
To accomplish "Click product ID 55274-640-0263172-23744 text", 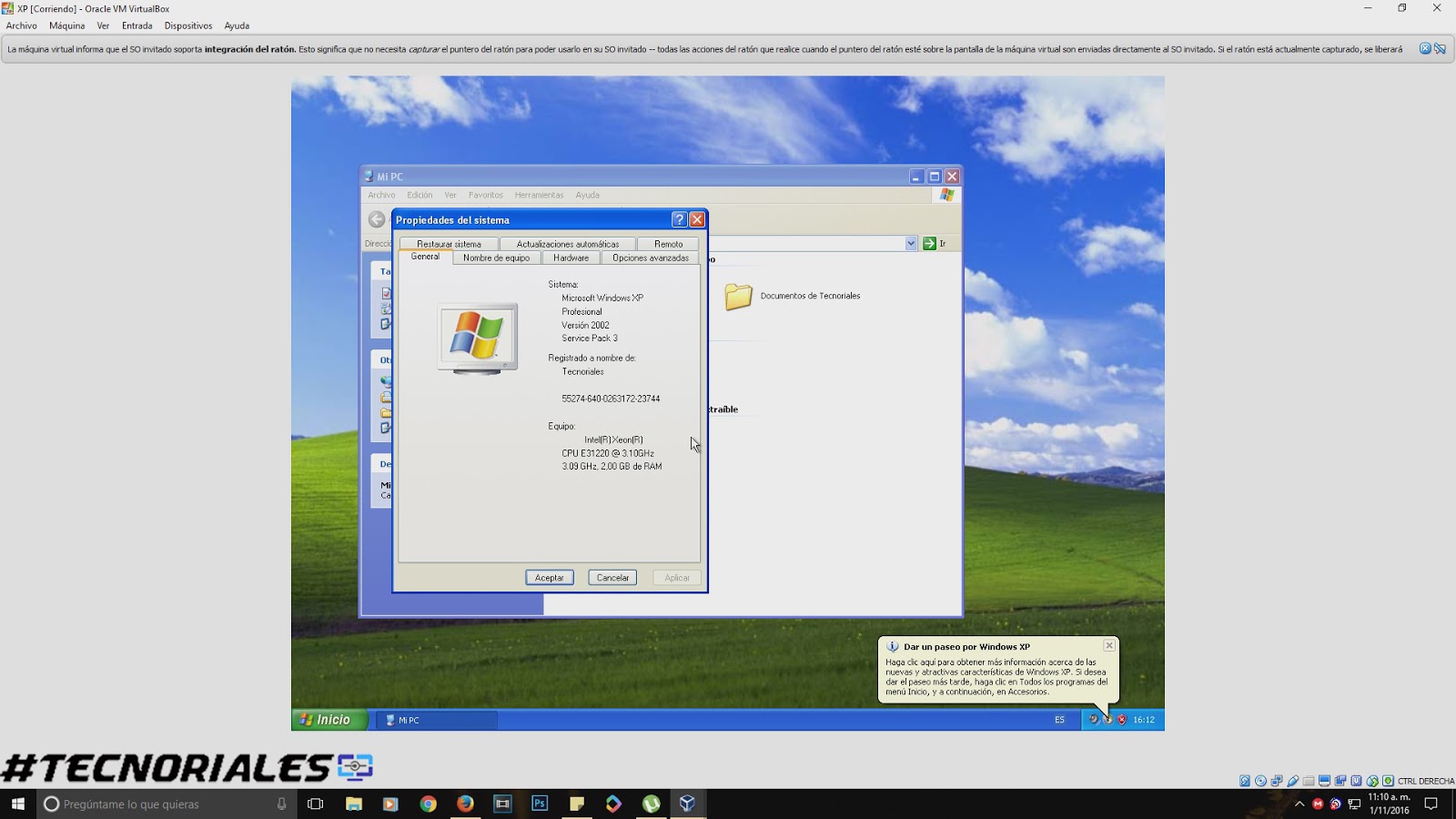I will pos(611,399).
